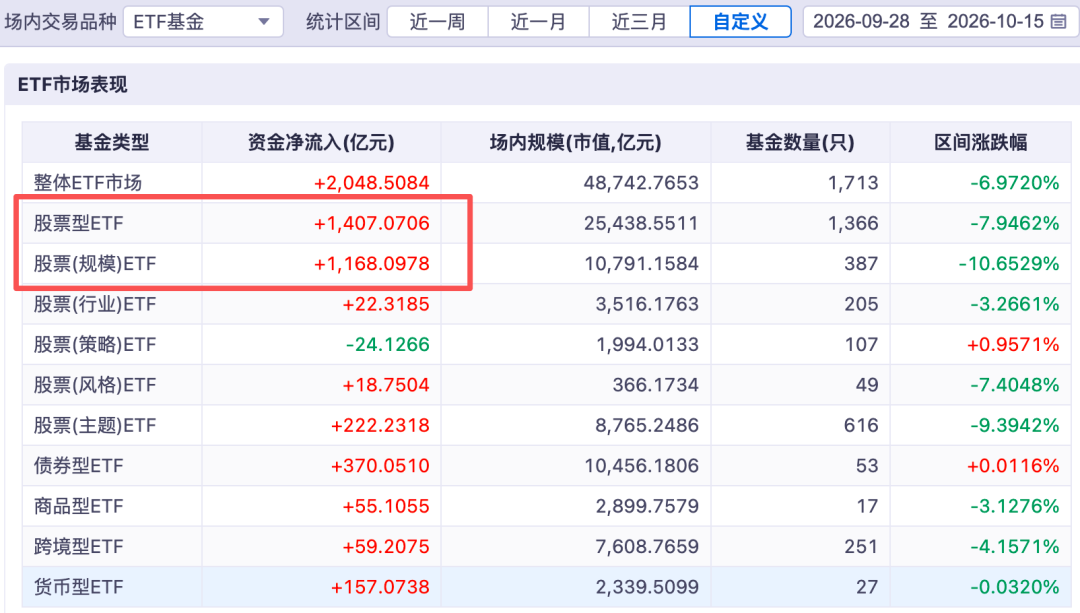Select the 股票(策略)ETF row label

click(95, 344)
